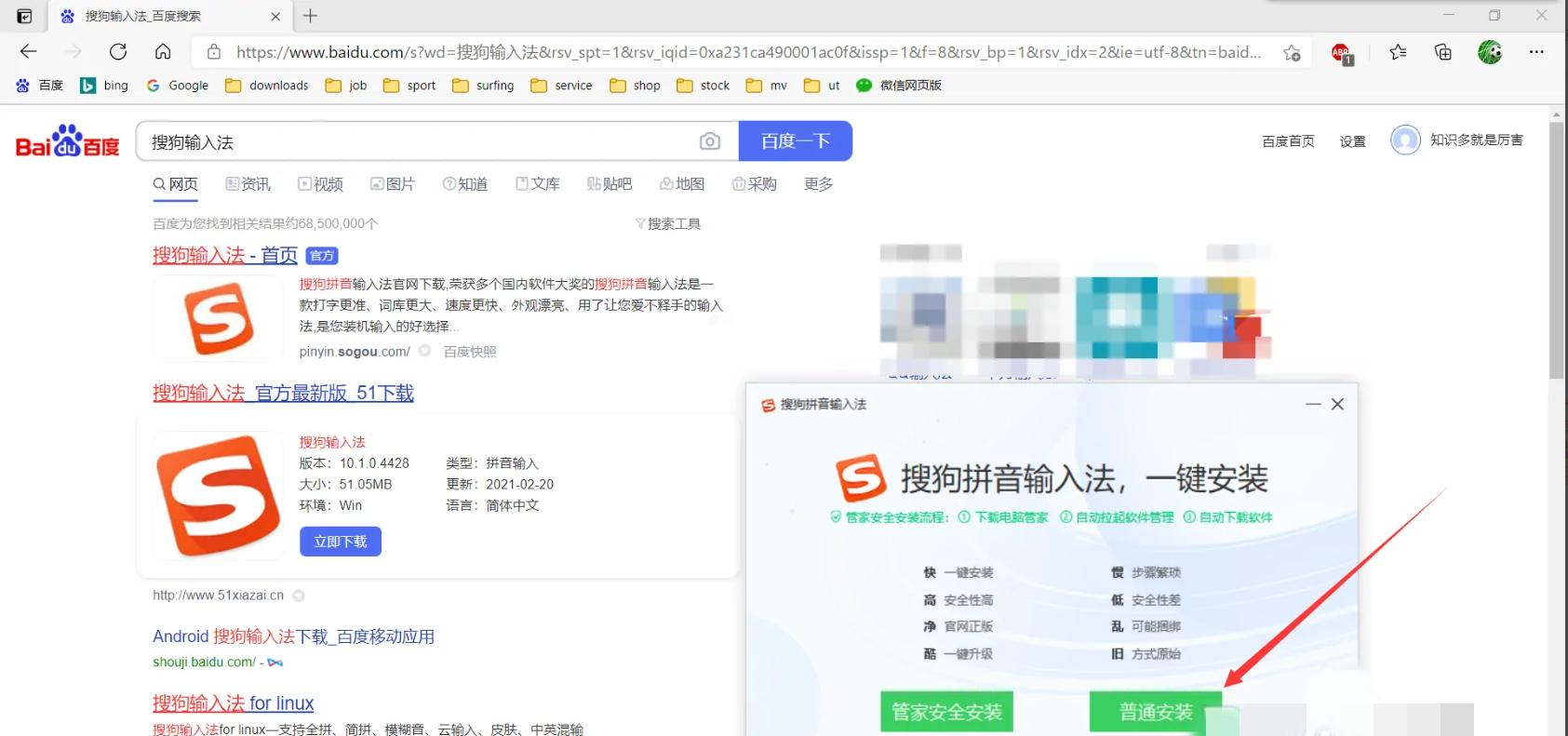Expand the downloads bookmark folder
1568x736 pixels.
tap(267, 86)
